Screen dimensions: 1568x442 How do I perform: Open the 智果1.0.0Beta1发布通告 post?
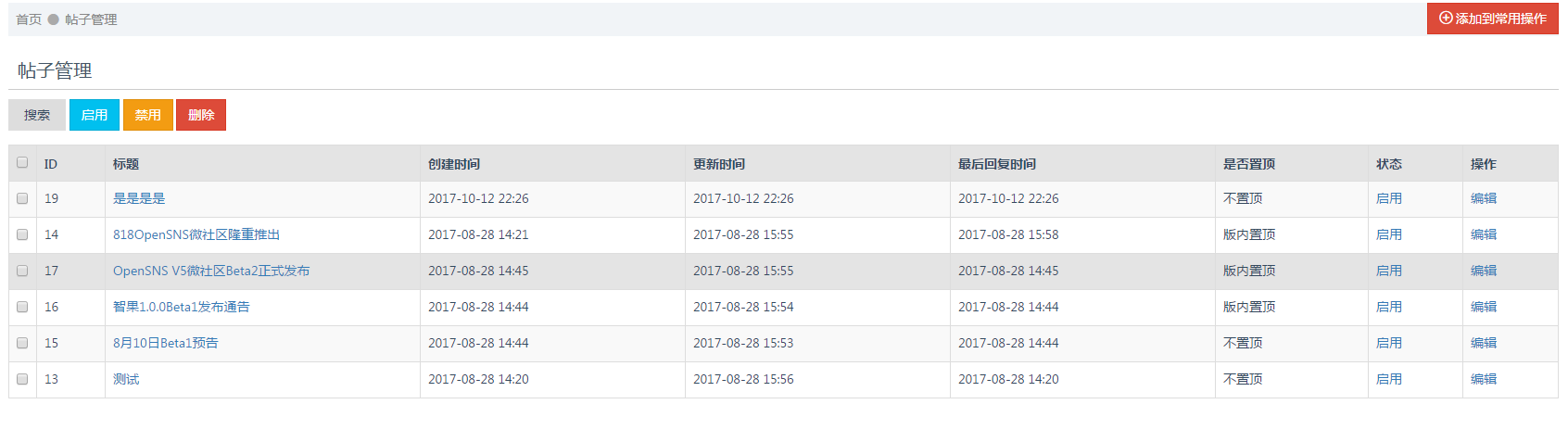click(182, 307)
